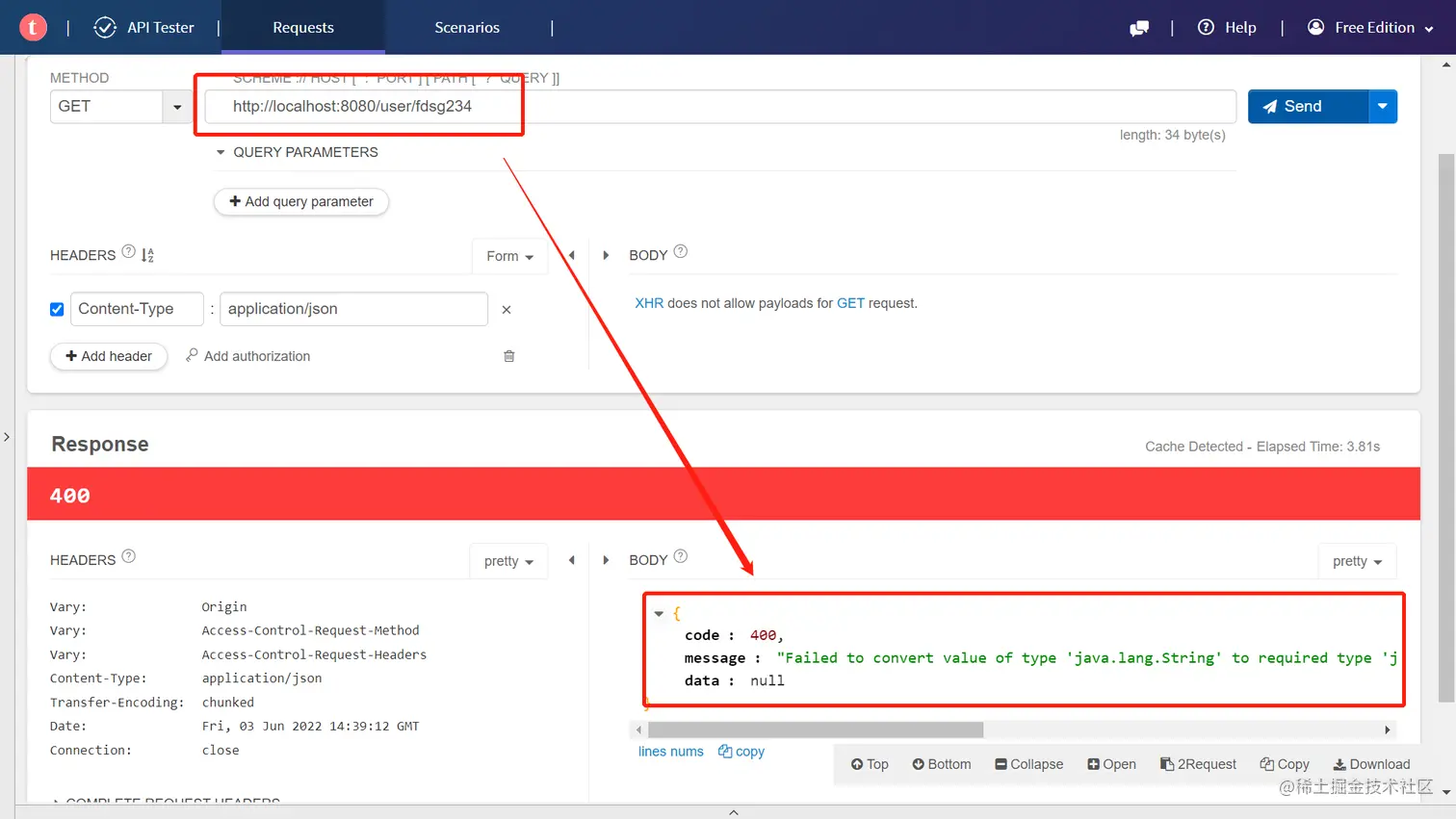Click the scroll-down arrow of page scrollbar
This screenshot has height=819, width=1456.
[x=1446, y=792]
